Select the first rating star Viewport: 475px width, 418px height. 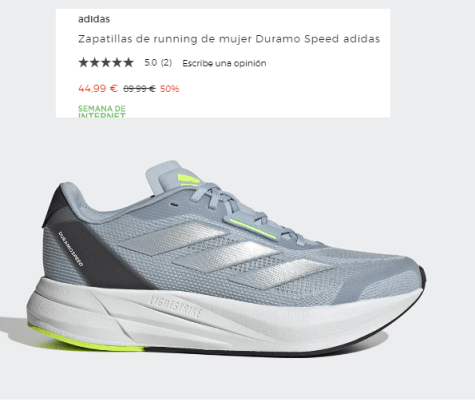tap(83, 62)
